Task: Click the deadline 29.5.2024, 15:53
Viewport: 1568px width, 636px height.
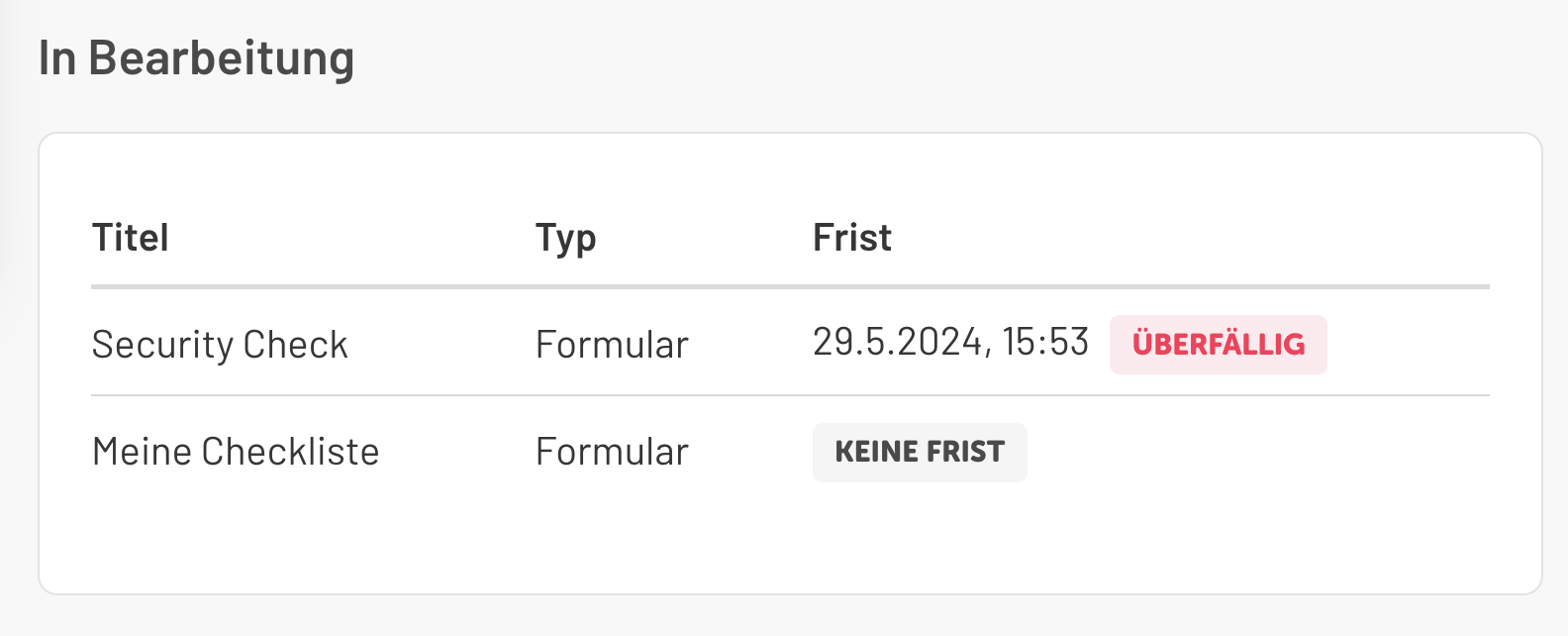Action: [949, 341]
